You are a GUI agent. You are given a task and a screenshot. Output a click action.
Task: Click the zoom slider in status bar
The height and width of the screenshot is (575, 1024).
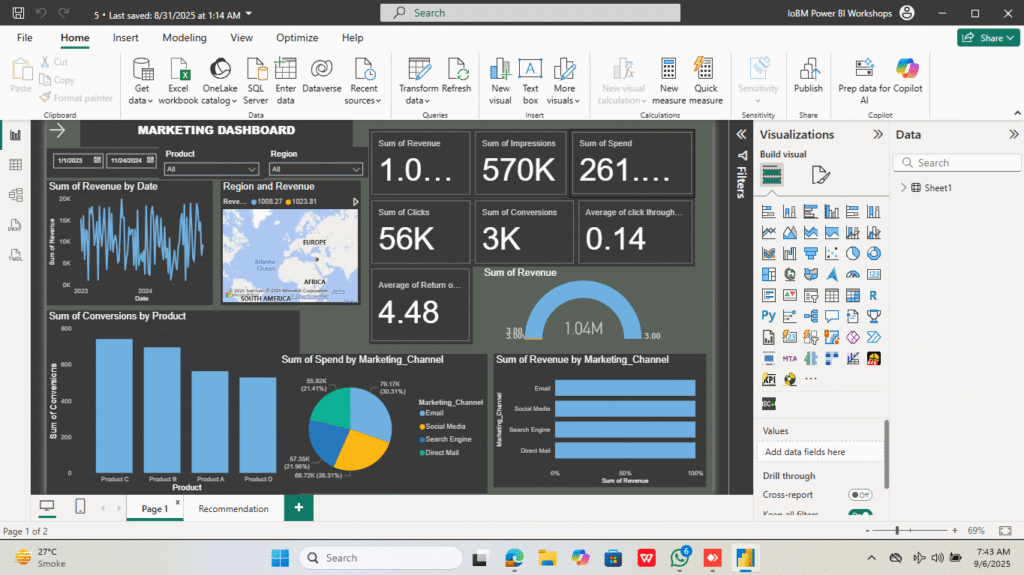coord(897,530)
